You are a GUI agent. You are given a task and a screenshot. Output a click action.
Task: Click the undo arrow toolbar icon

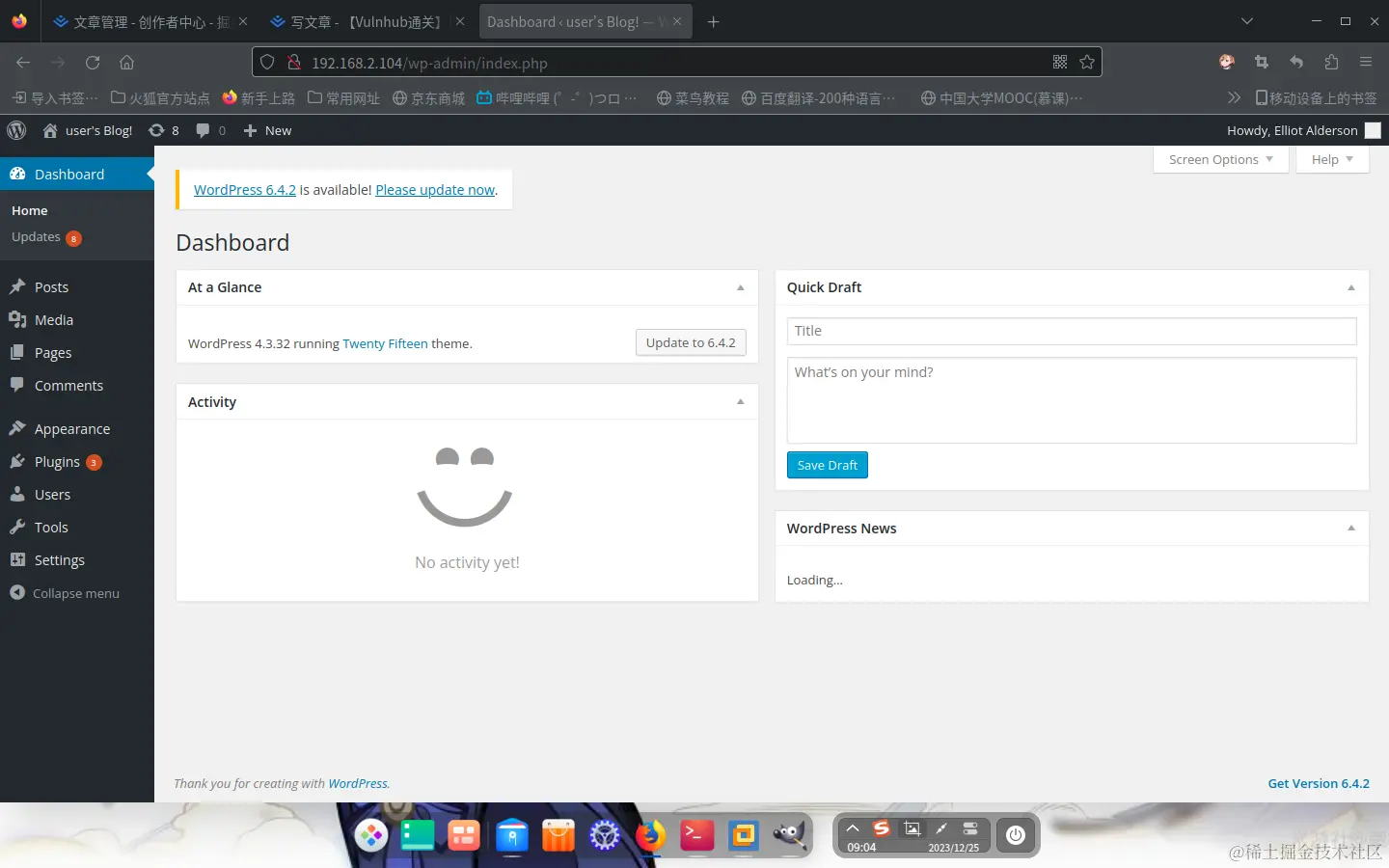pyautogui.click(x=1296, y=63)
